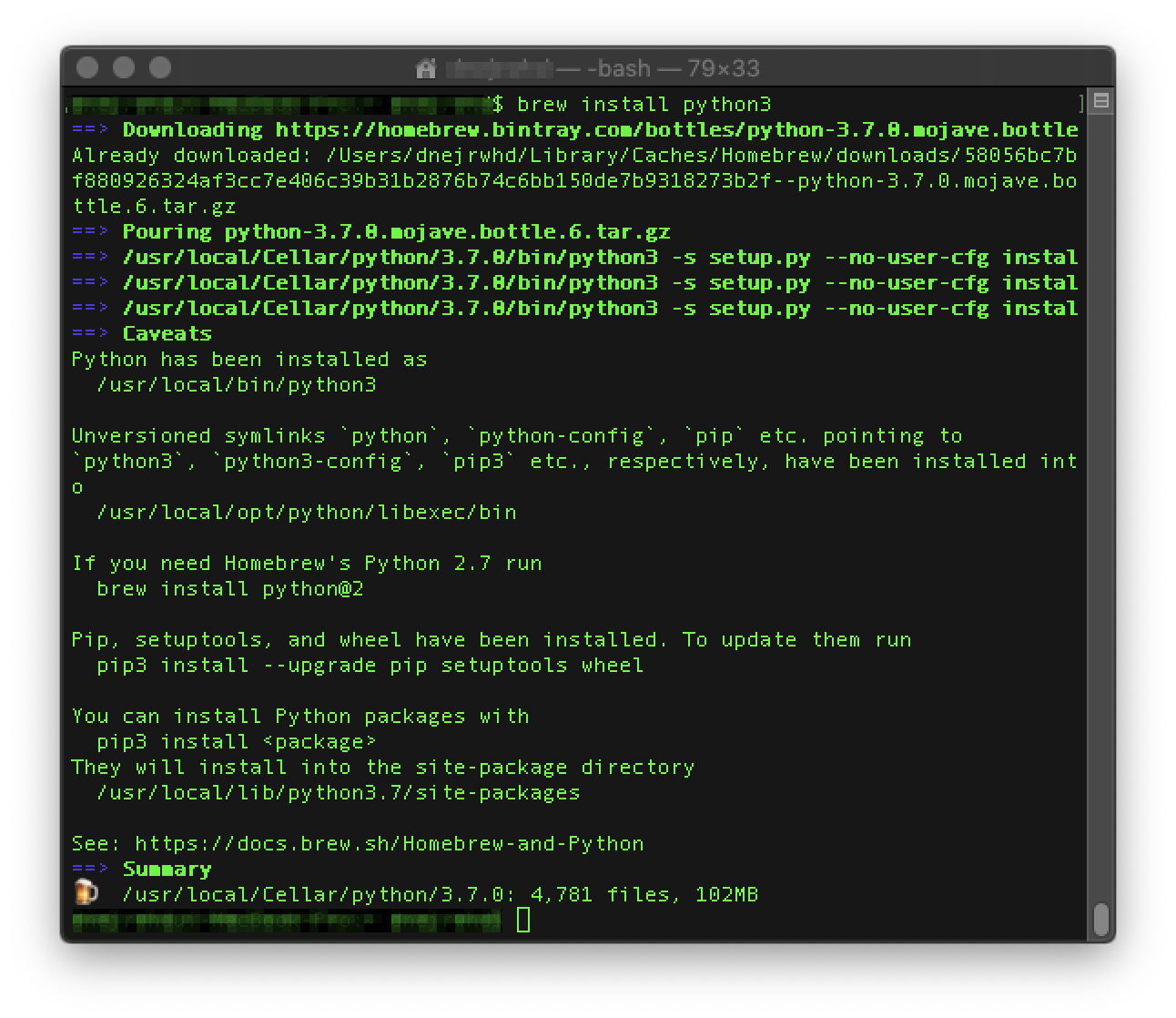Click the cursor block at the final prompt

[523, 920]
